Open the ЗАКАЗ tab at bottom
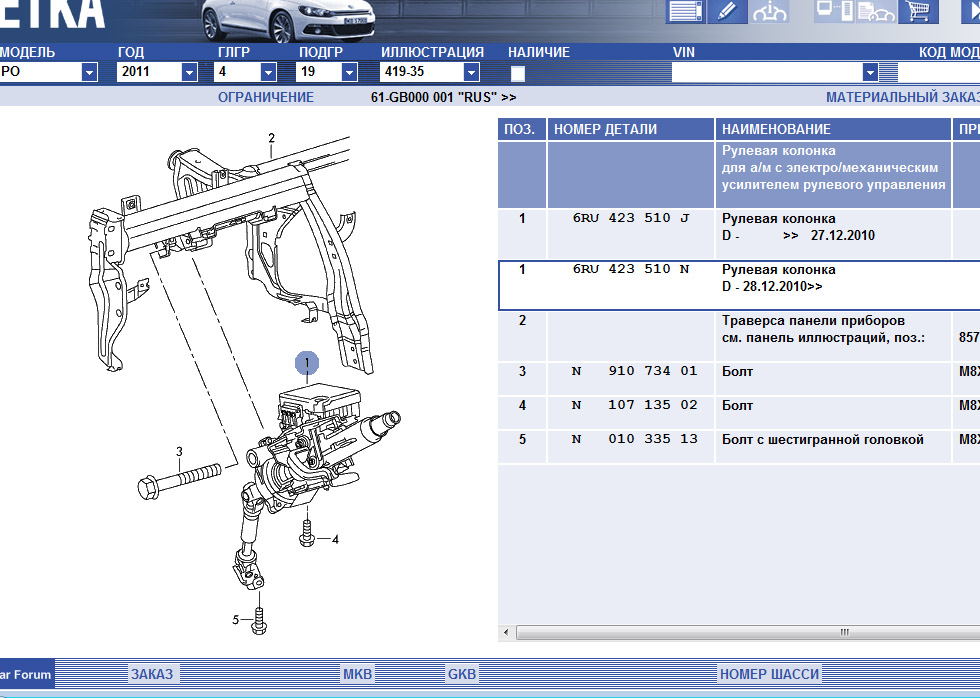980x698 pixels. 152,674
